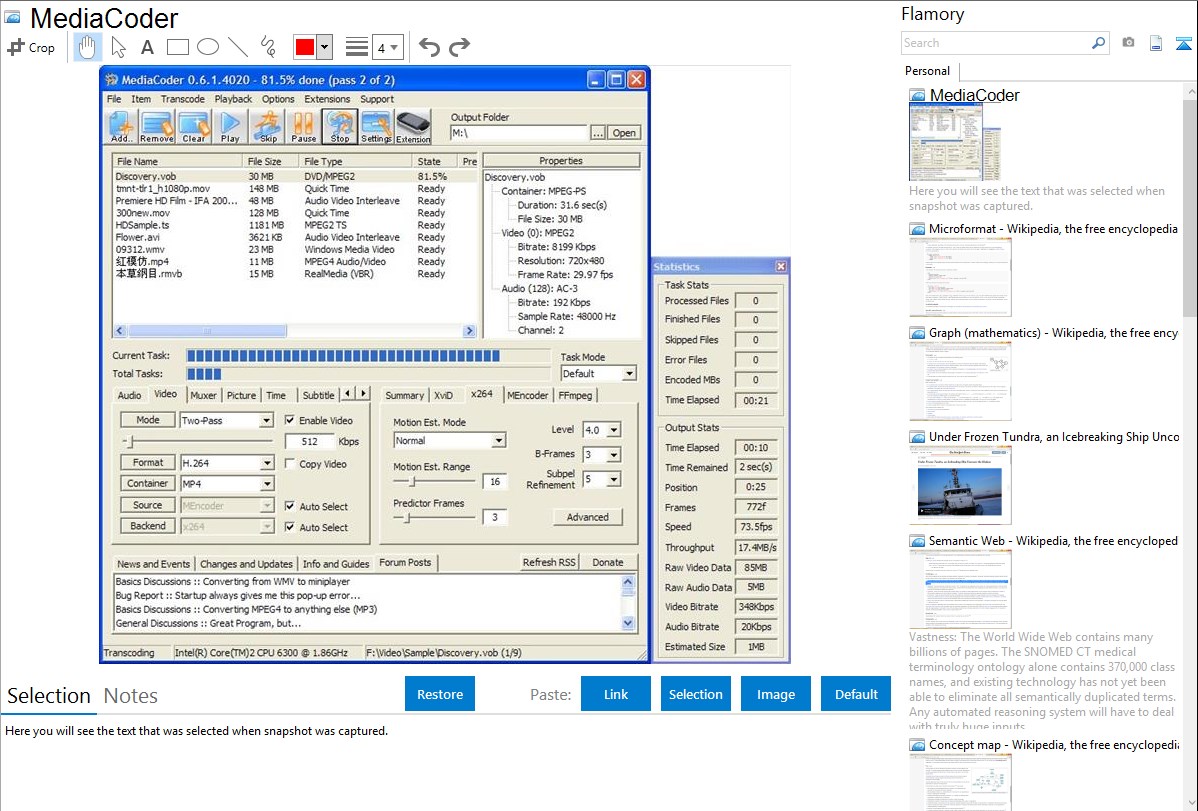This screenshot has width=1198, height=811.
Task: Click the Clear list toolbar icon
Action: tap(193, 127)
